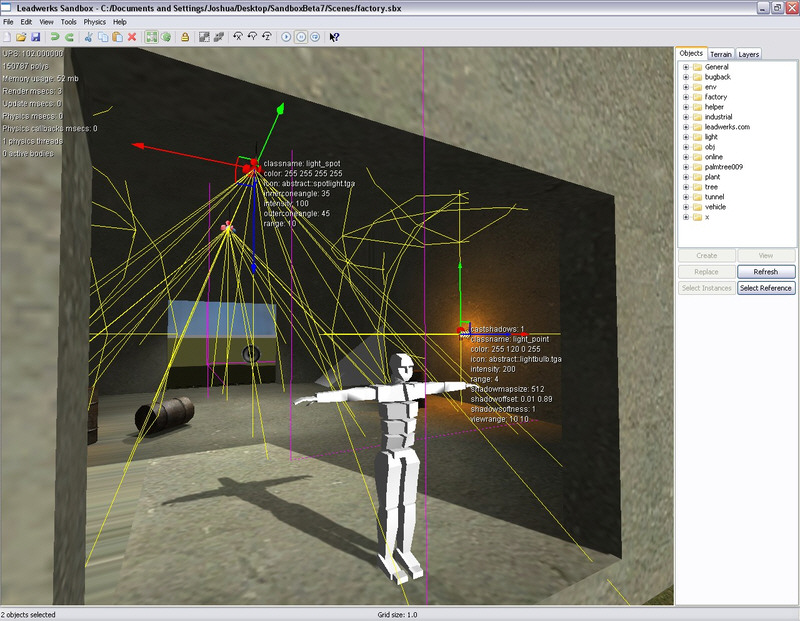Toggle the green move-mode toolbar button
Screen dimensions: 800x621
click(x=151, y=37)
